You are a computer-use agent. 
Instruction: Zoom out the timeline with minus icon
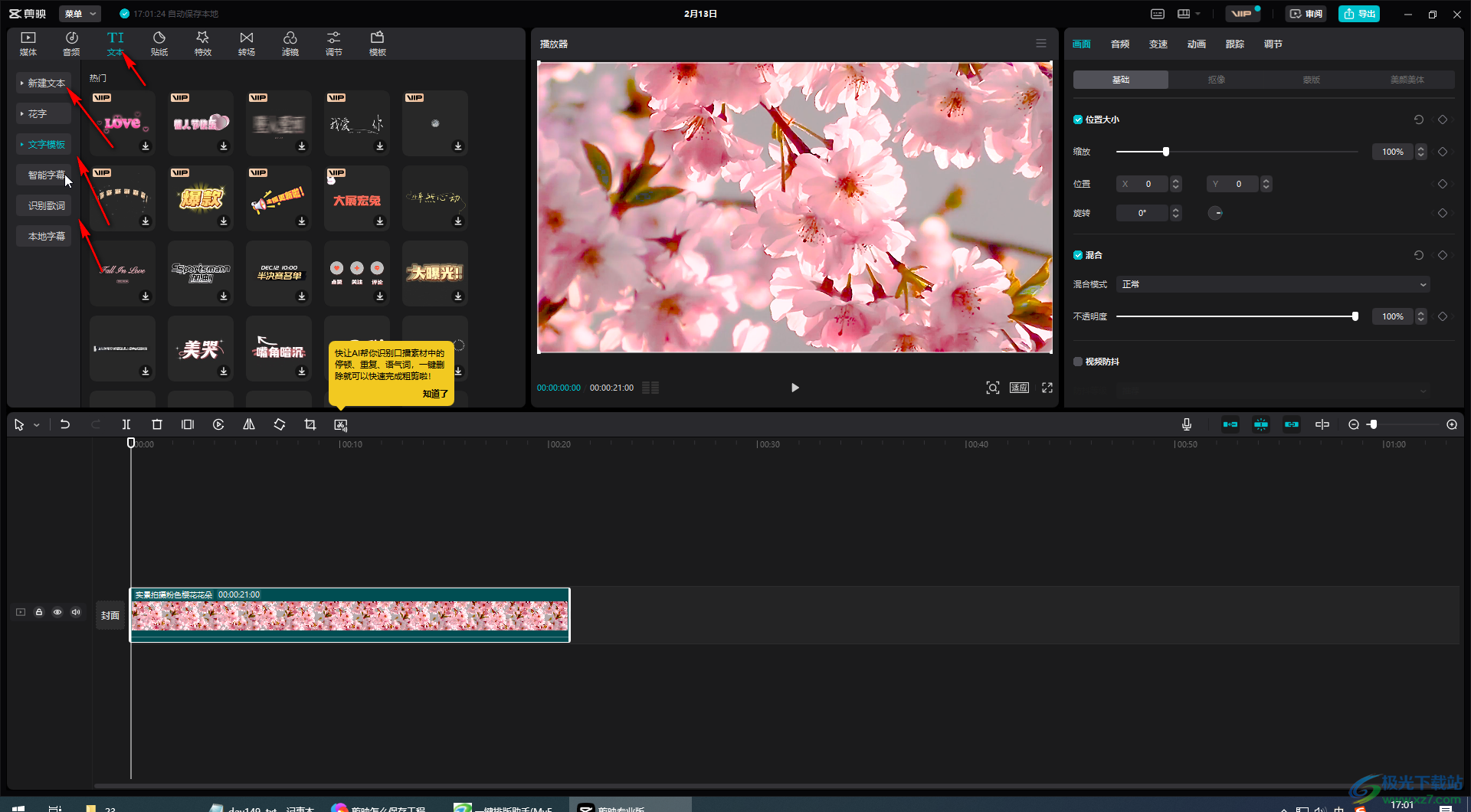(1354, 424)
